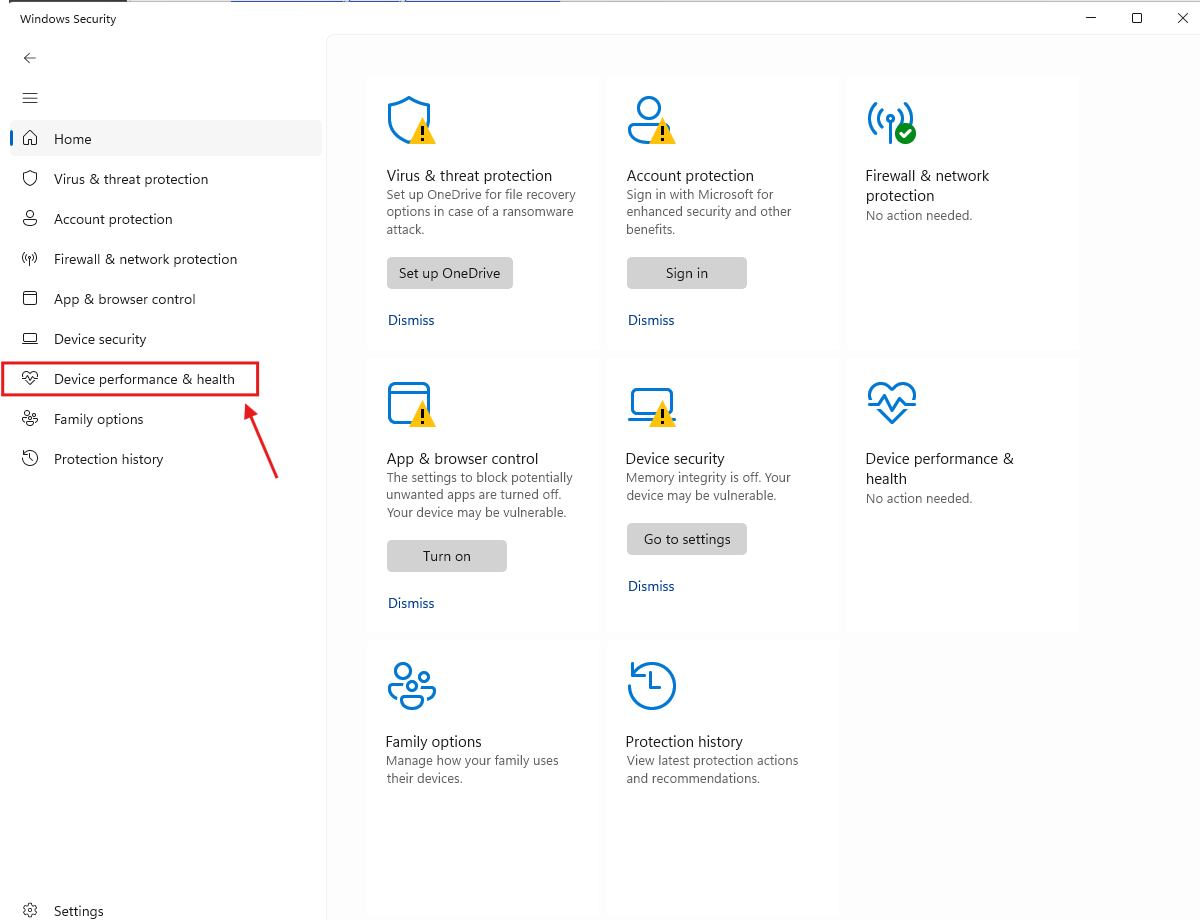Open Firewall & network protection from sidebar

point(145,259)
